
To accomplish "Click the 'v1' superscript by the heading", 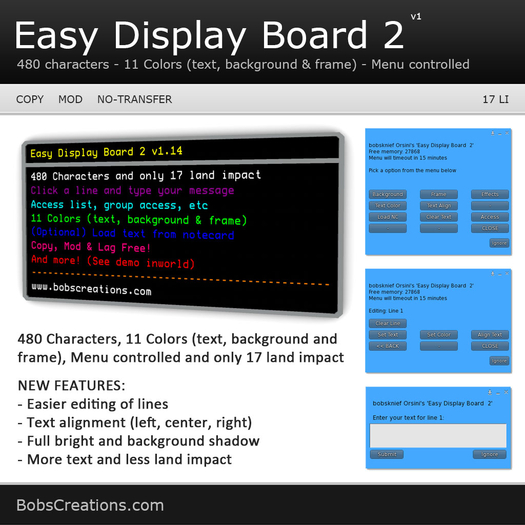I will 416,16.
